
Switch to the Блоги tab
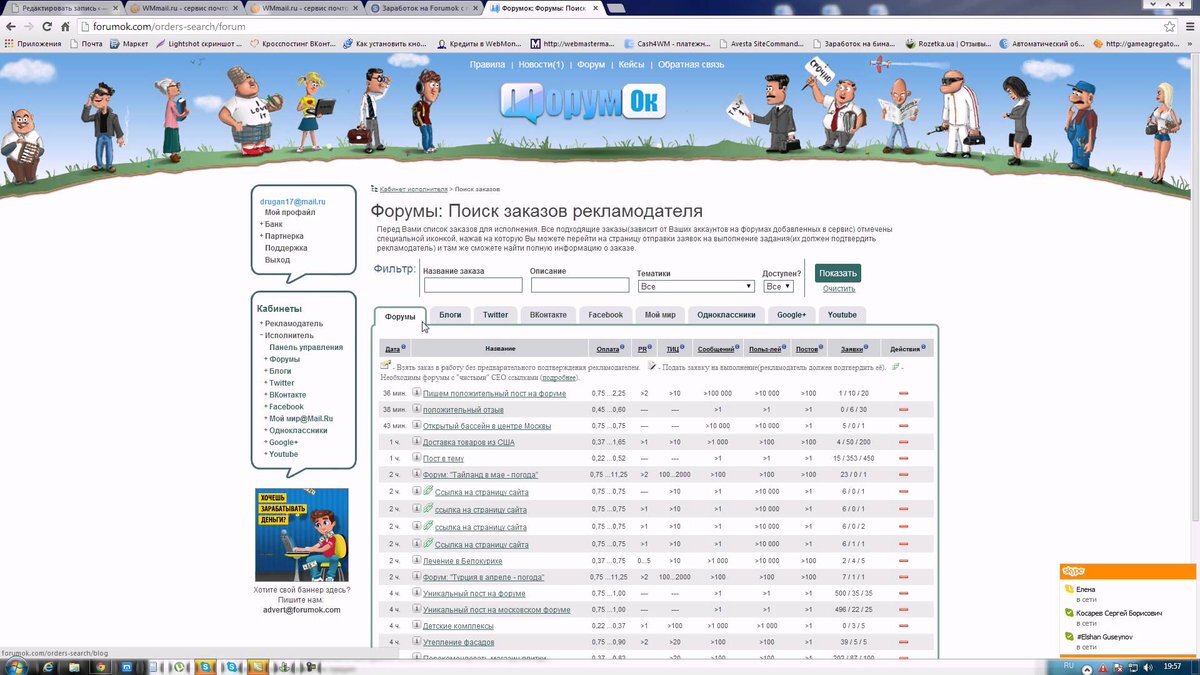[x=450, y=315]
